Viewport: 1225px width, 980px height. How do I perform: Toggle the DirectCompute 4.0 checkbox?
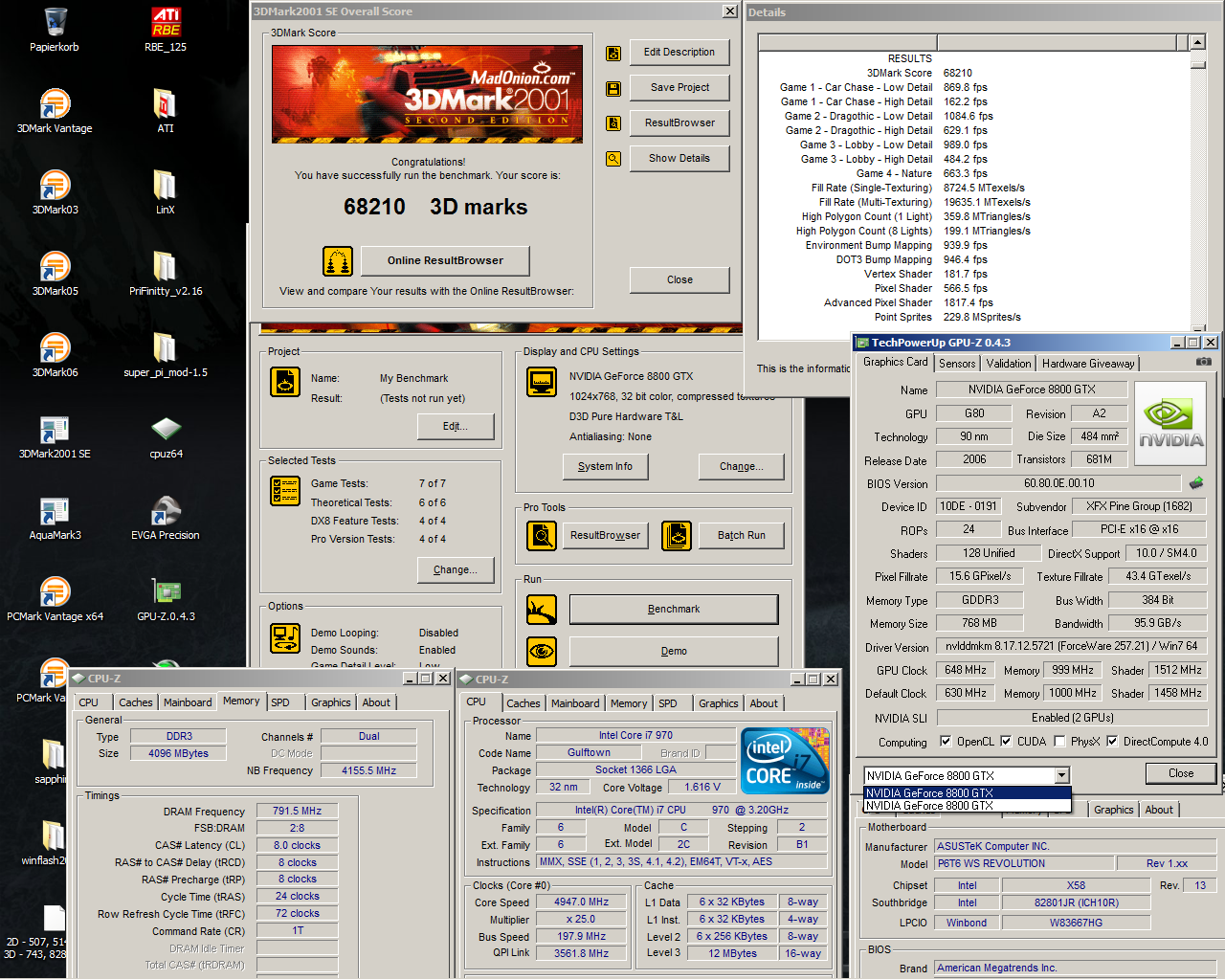pyautogui.click(x=1112, y=741)
